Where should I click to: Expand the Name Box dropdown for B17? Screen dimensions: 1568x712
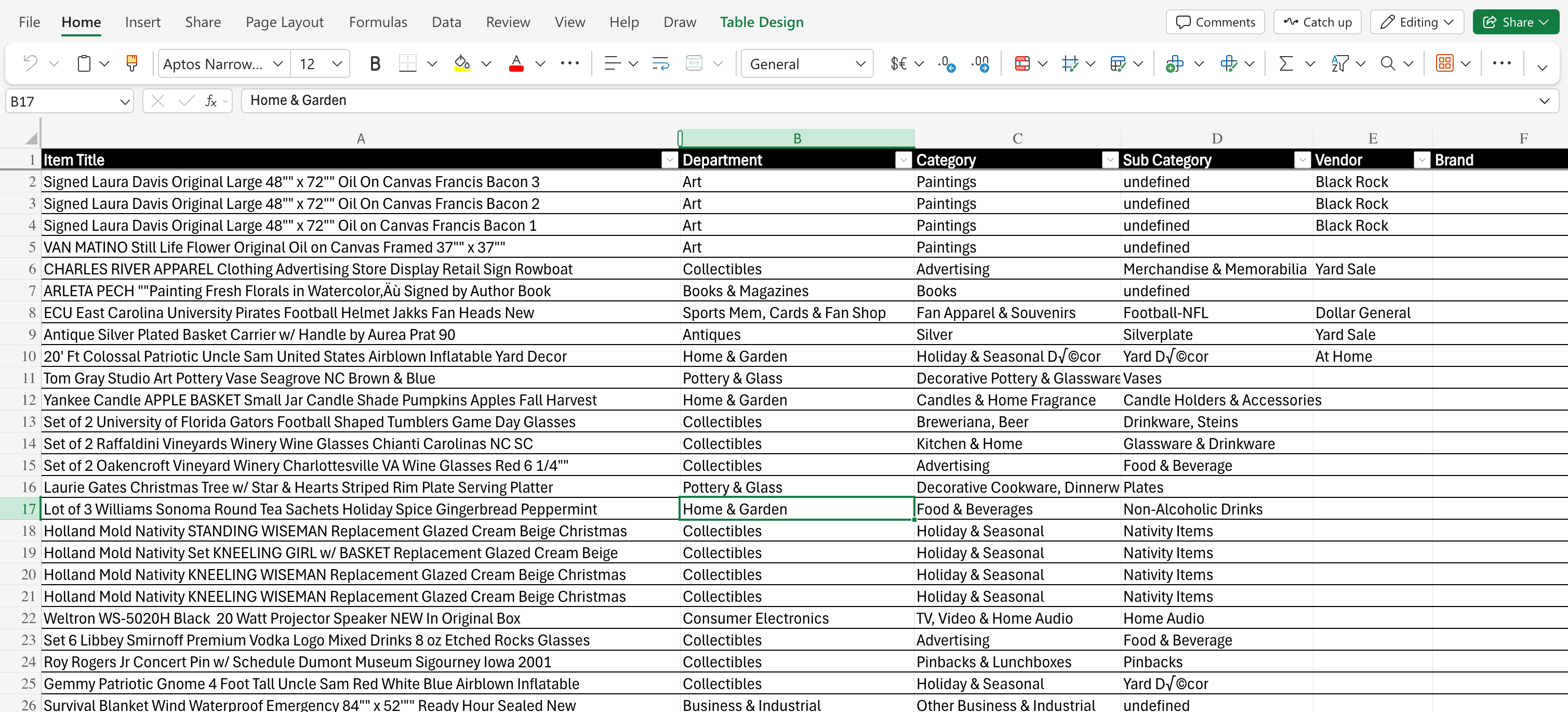125,102
